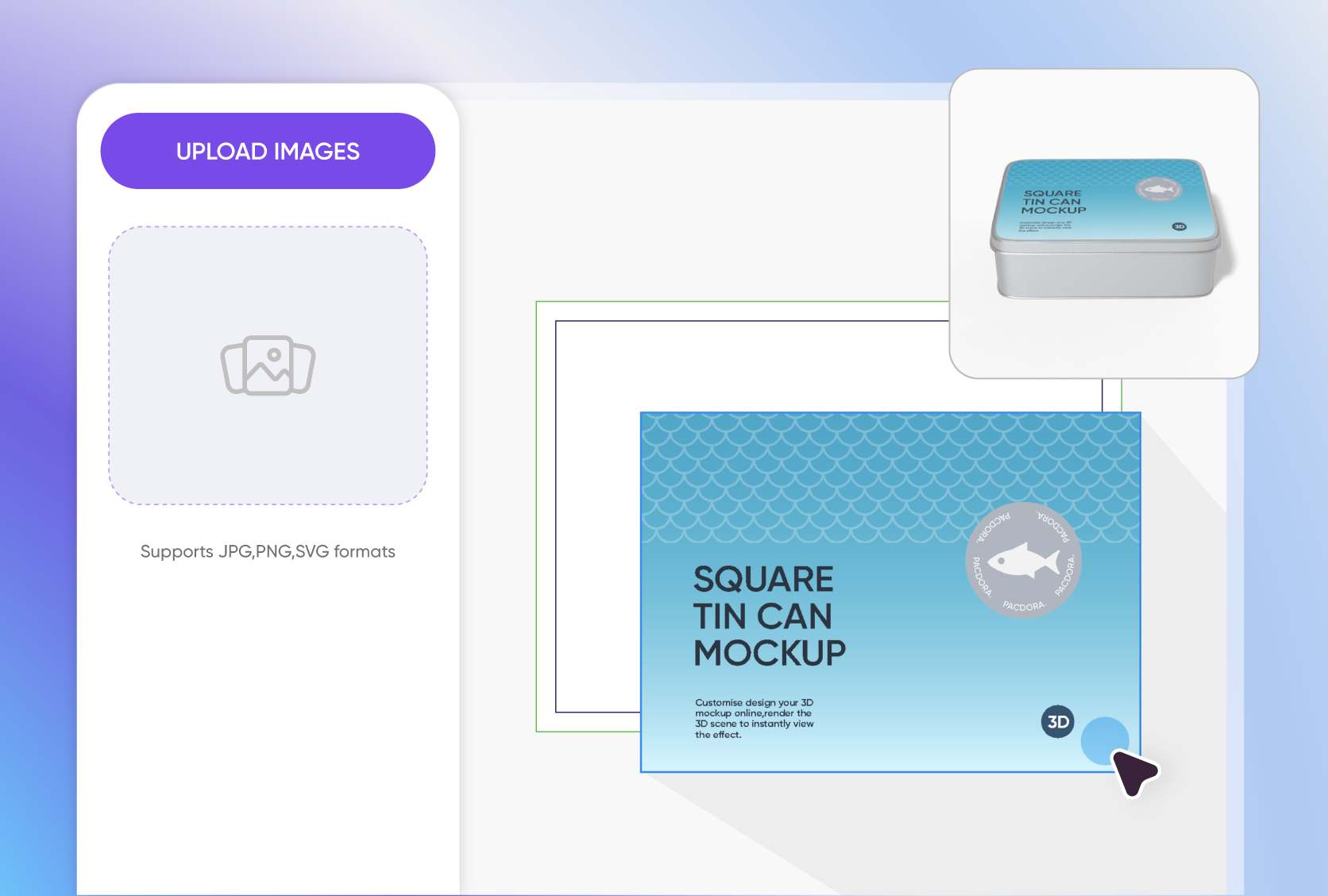Click the UPLOAD IMAGES button
The height and width of the screenshot is (896, 1328).
(268, 151)
